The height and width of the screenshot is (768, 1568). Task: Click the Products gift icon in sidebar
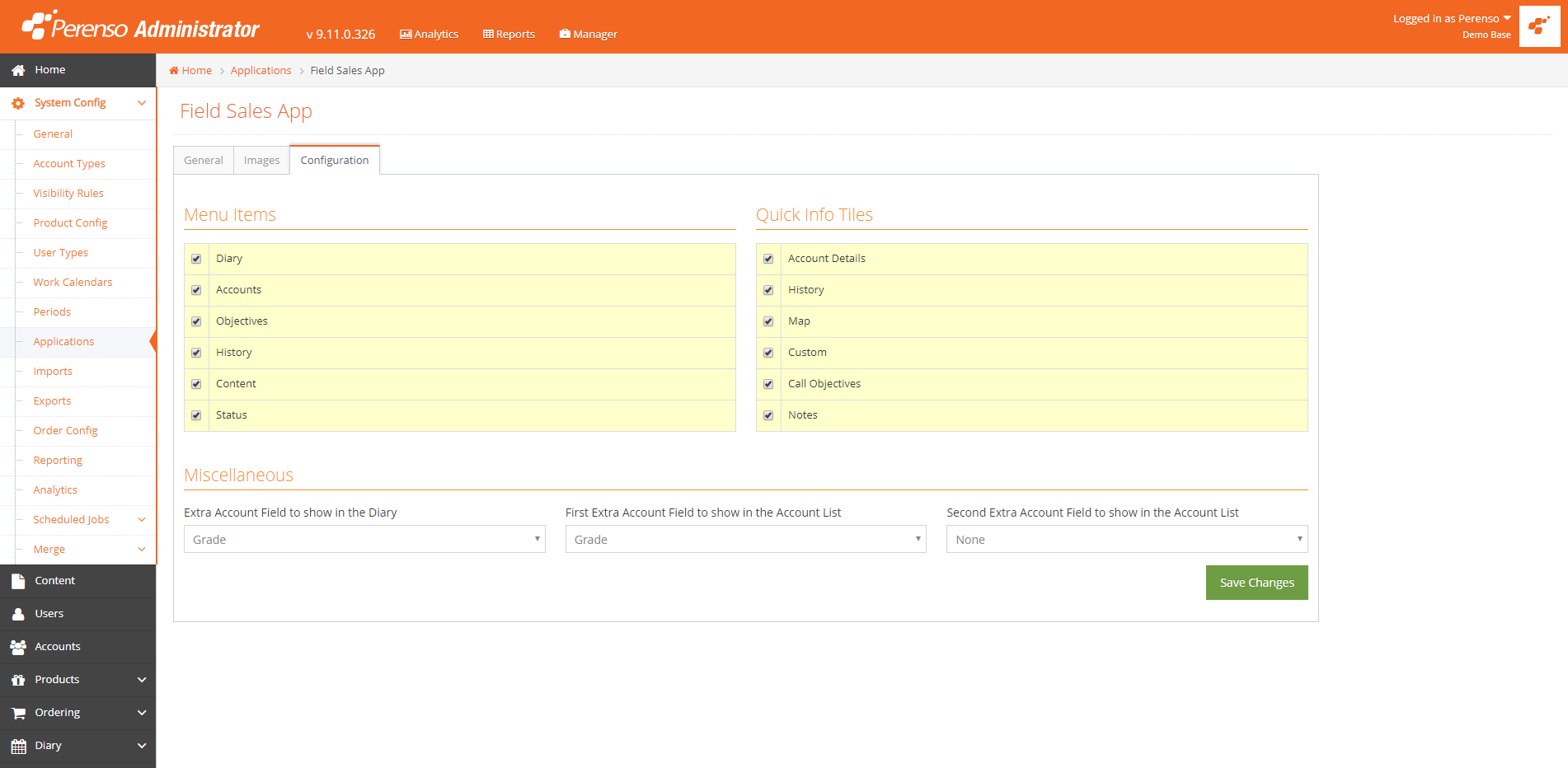(18, 680)
